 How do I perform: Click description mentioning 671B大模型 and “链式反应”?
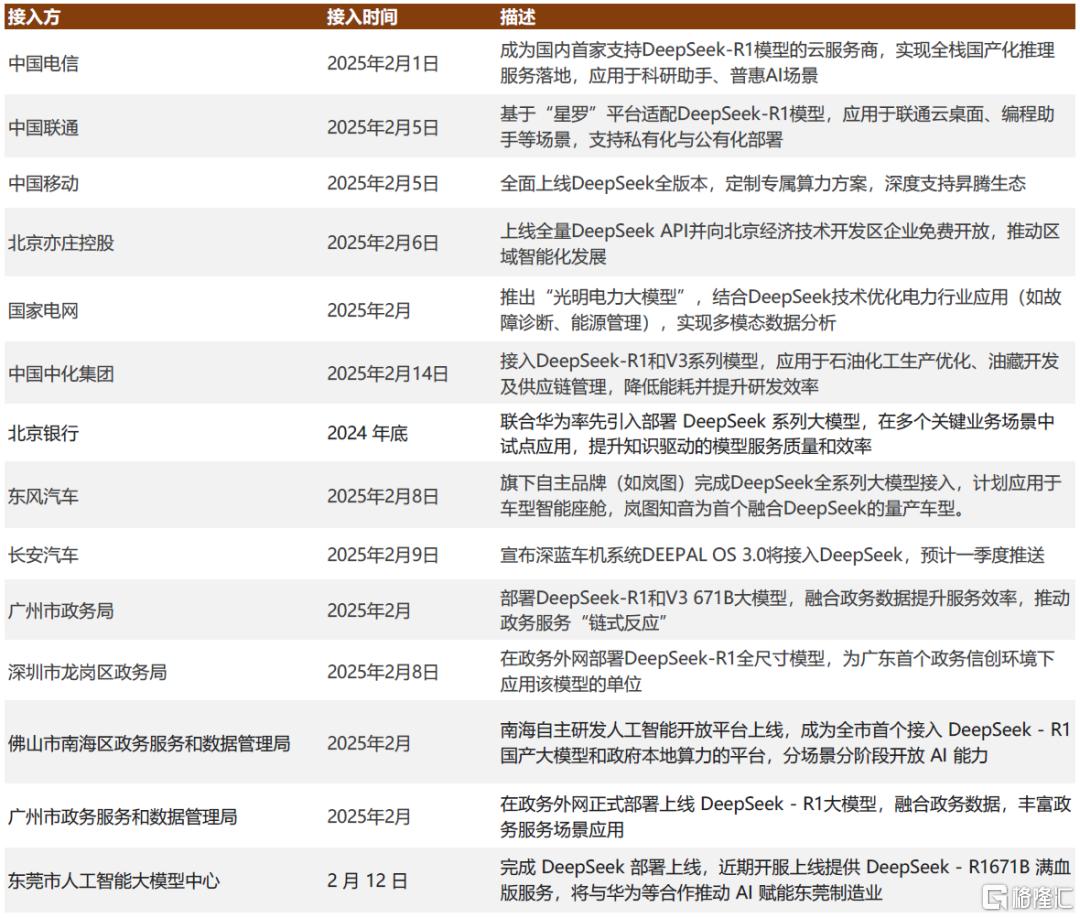[x=786, y=610]
